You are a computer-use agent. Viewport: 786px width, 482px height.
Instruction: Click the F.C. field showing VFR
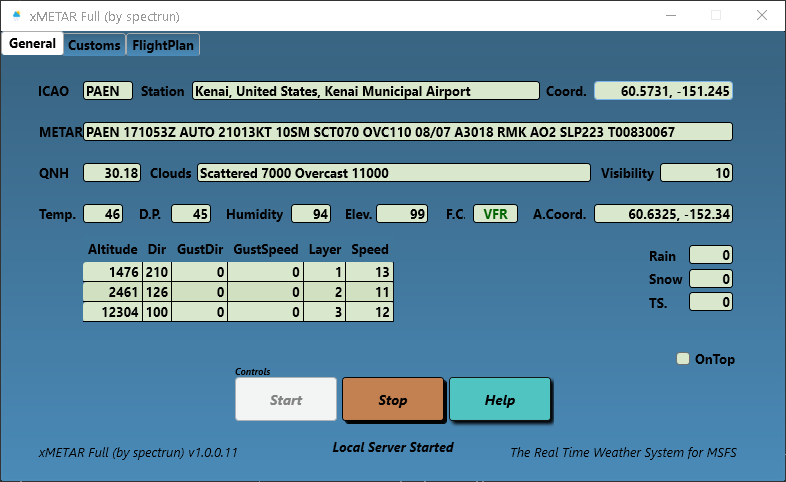[495, 214]
